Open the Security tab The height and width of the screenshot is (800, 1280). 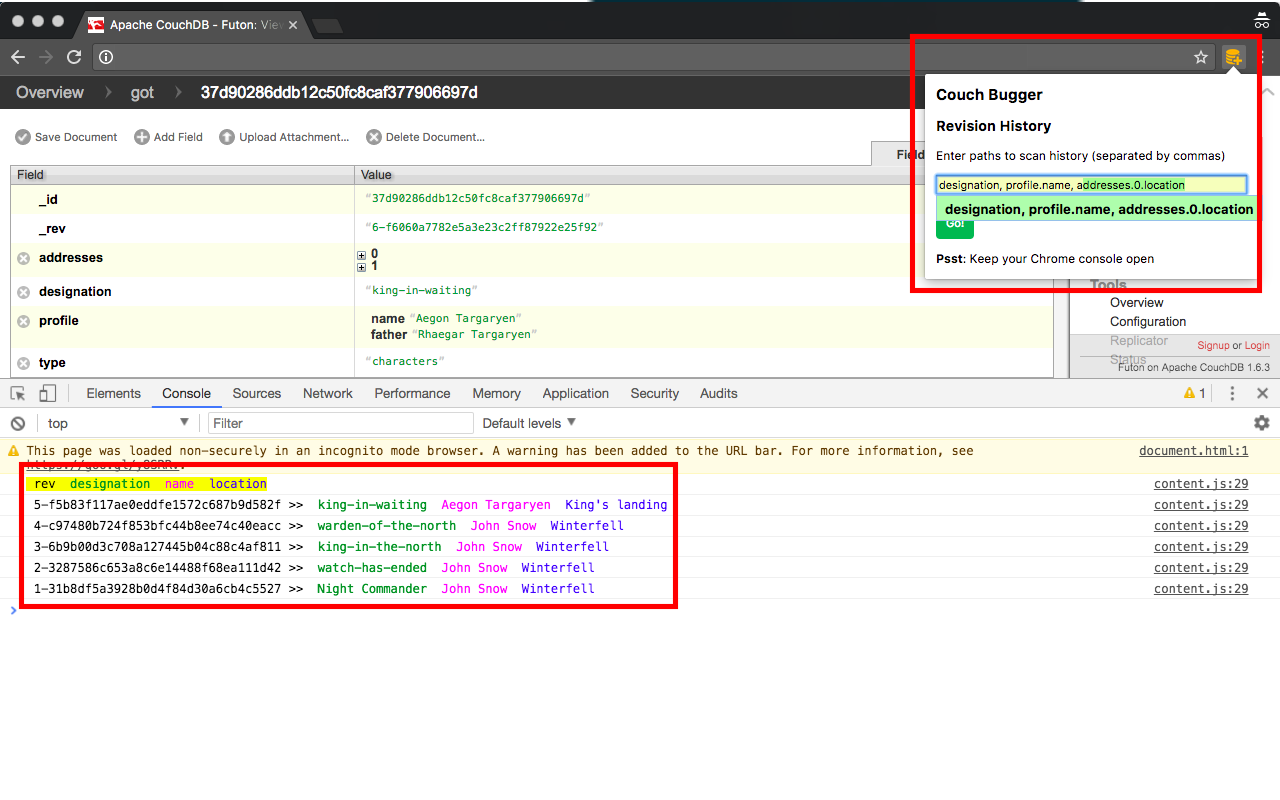coord(655,393)
